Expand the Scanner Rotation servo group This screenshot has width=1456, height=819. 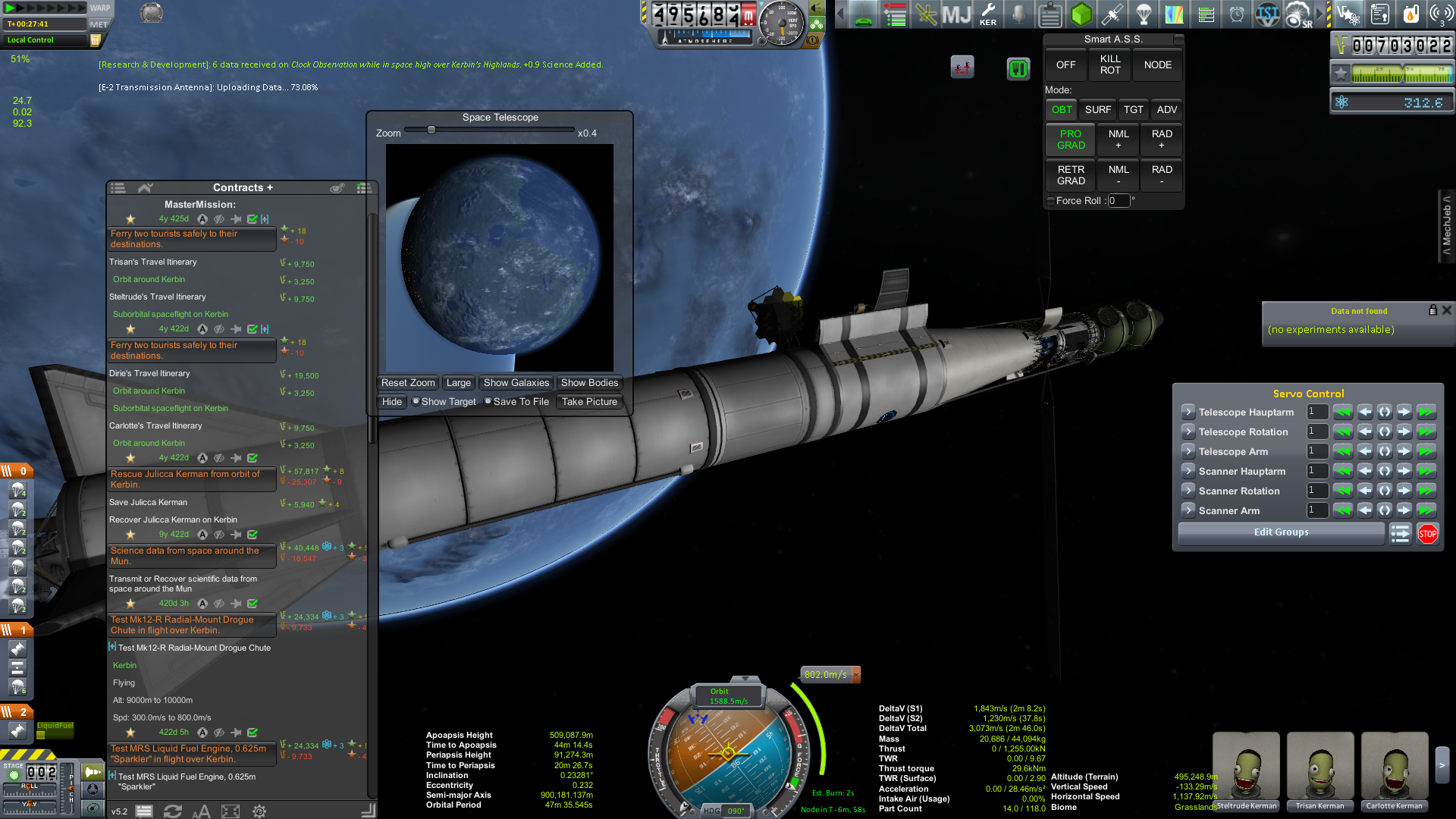pyautogui.click(x=1188, y=491)
